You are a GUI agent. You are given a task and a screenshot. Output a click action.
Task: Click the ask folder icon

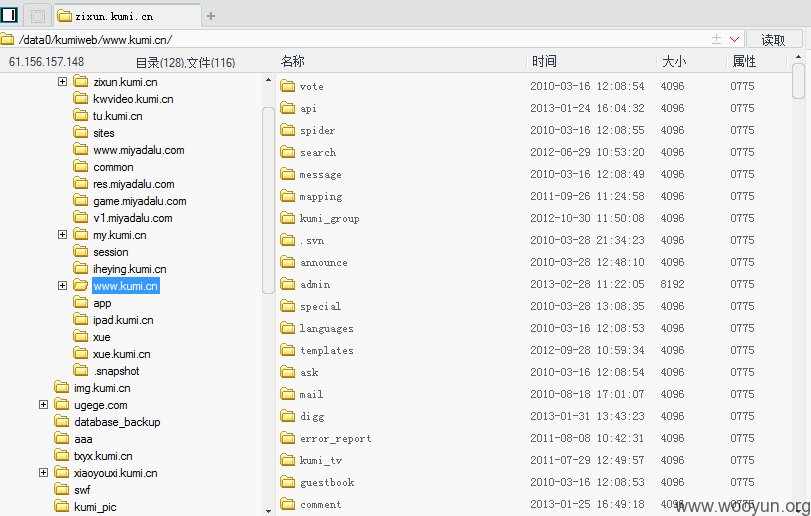tap(288, 372)
